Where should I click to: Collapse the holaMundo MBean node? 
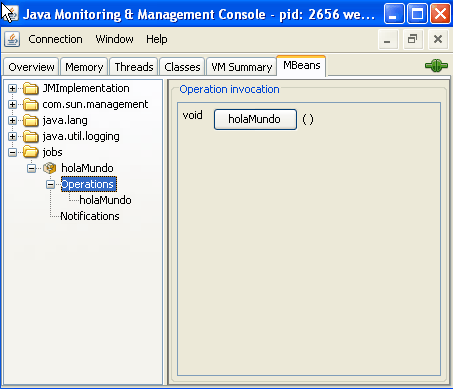pyautogui.click(x=31, y=168)
